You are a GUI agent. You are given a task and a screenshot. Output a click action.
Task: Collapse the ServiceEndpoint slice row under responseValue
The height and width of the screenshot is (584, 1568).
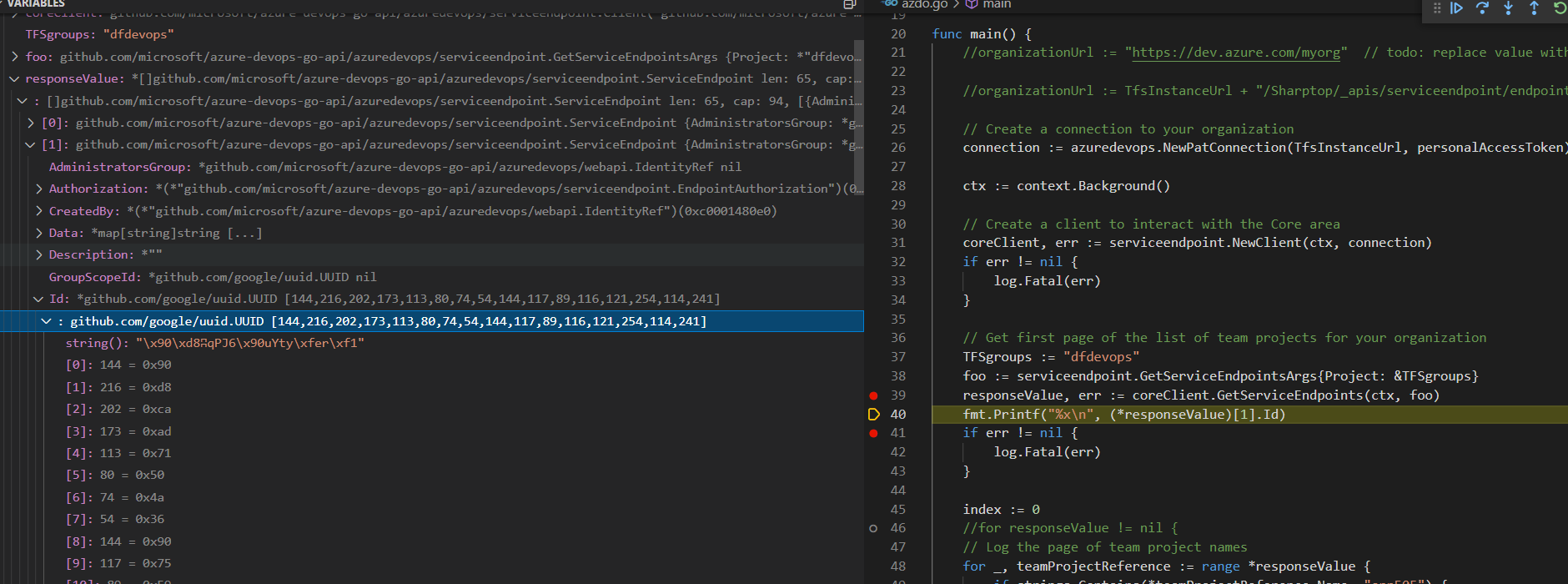(x=23, y=101)
